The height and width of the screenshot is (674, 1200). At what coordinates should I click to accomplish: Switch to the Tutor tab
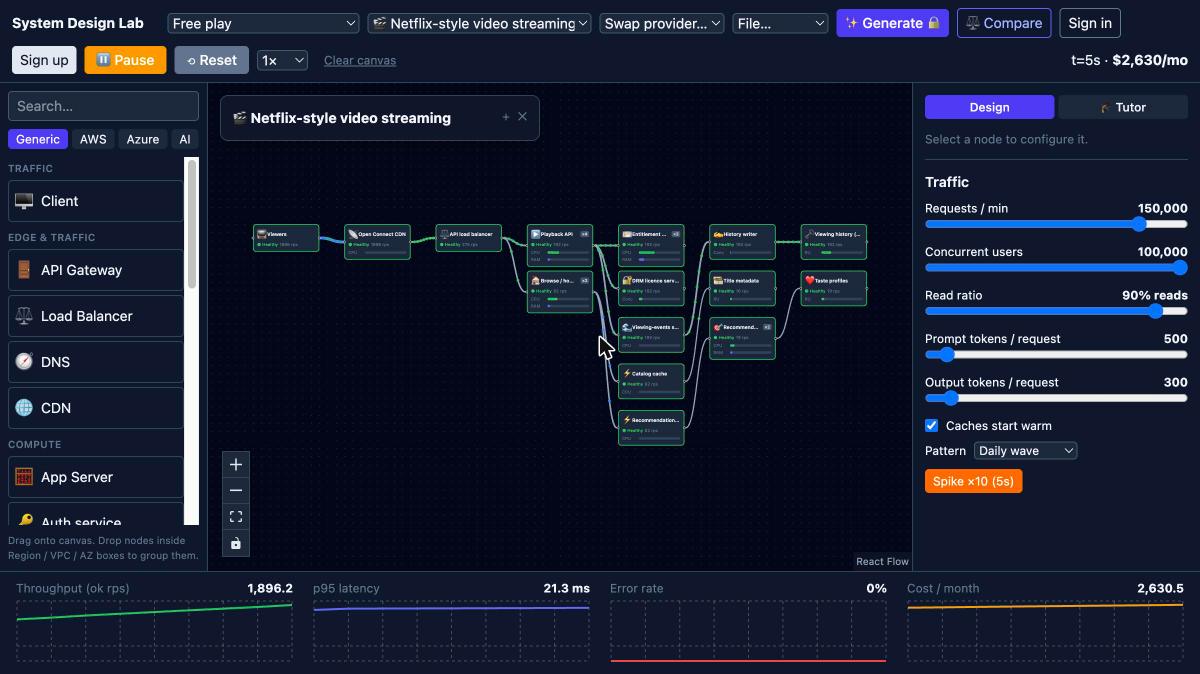click(x=1123, y=107)
